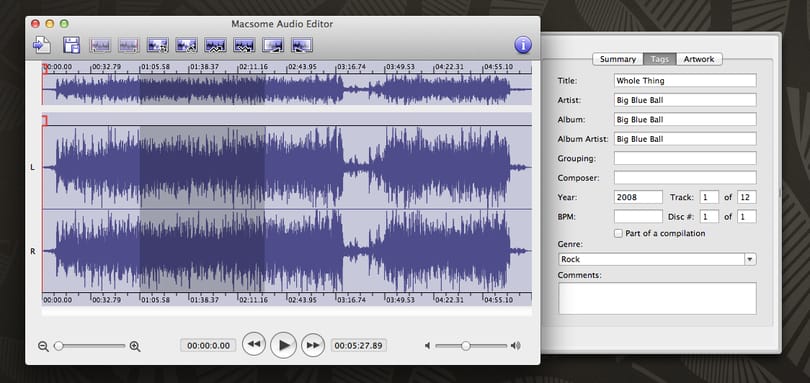Click the 02:43.95 marker on the top ruler
The height and width of the screenshot is (383, 810).
click(x=302, y=67)
